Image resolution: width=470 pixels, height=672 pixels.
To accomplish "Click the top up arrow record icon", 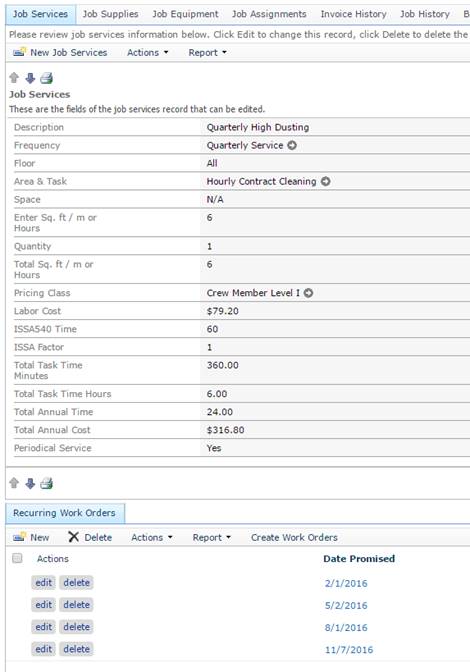I will (x=14, y=78).
